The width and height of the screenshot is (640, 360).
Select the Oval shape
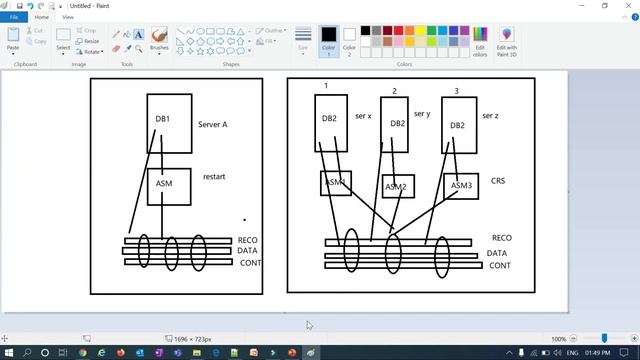tap(200, 31)
